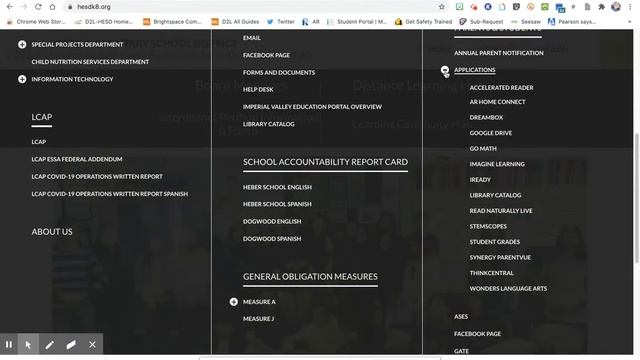Click the page vertical scrollbar
This screenshot has height=360, width=640.
[x=636, y=198]
